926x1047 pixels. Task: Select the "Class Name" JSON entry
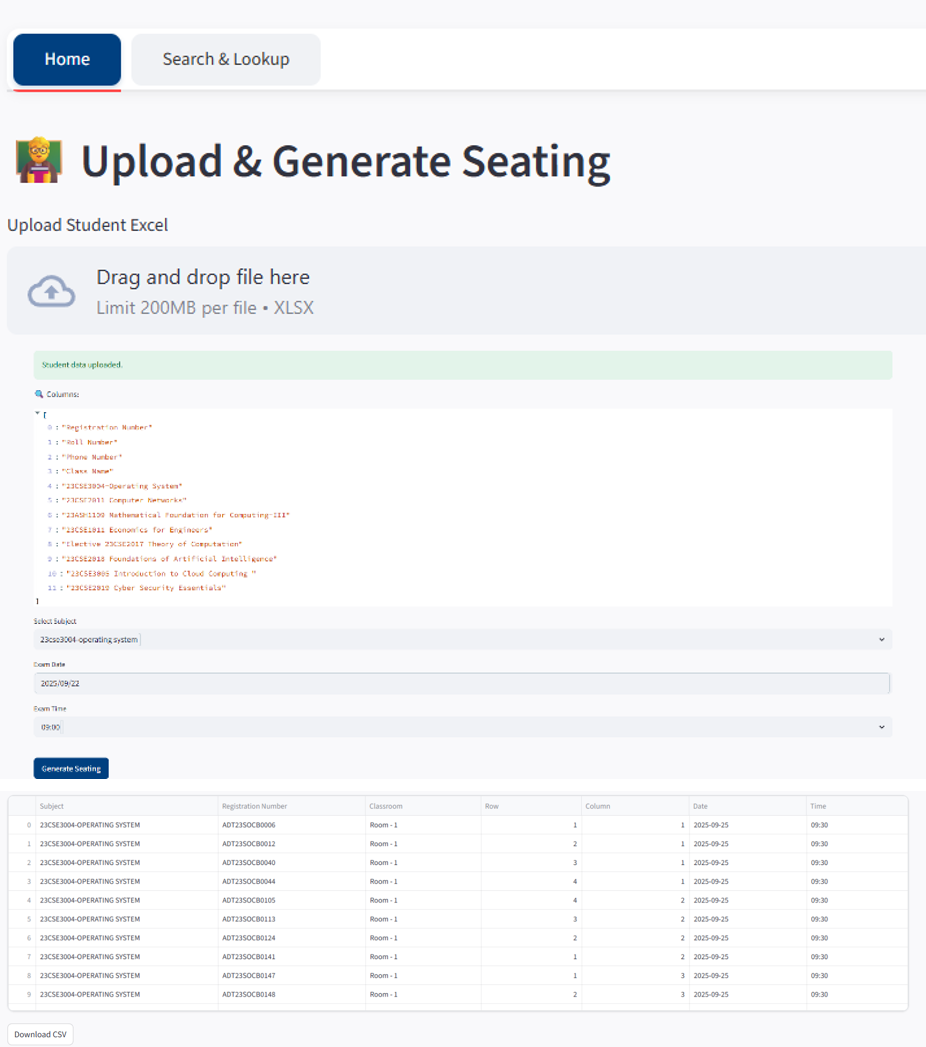click(87, 471)
